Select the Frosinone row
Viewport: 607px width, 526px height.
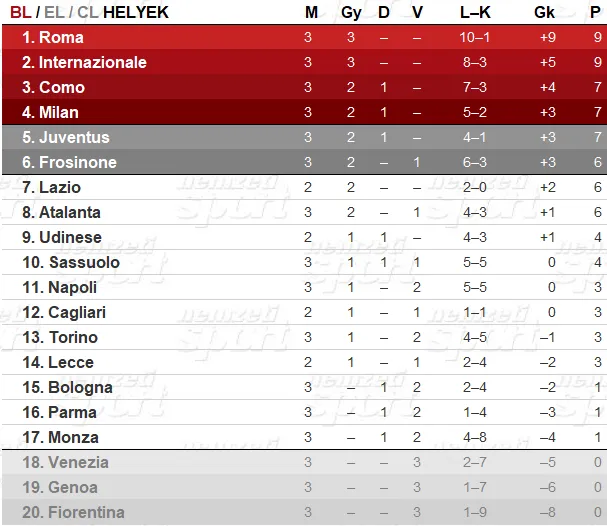tap(304, 162)
